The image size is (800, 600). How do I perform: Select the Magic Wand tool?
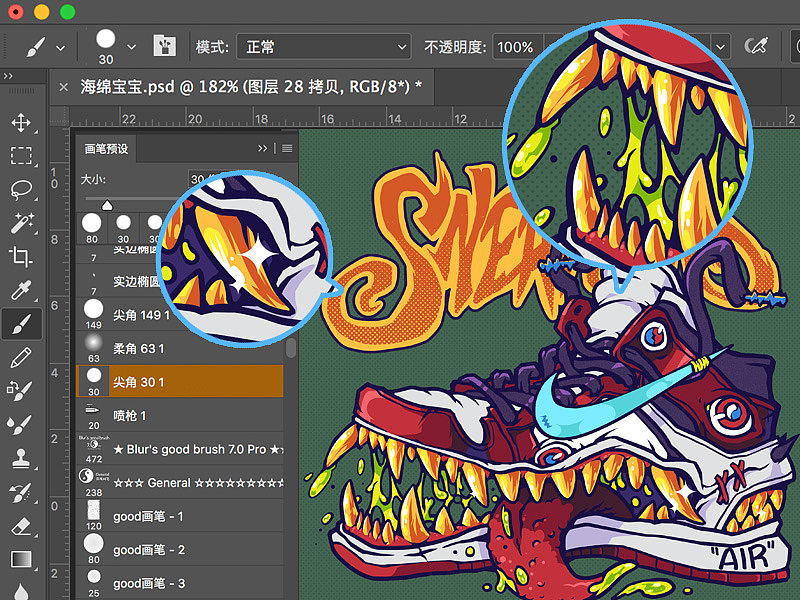click(x=20, y=222)
